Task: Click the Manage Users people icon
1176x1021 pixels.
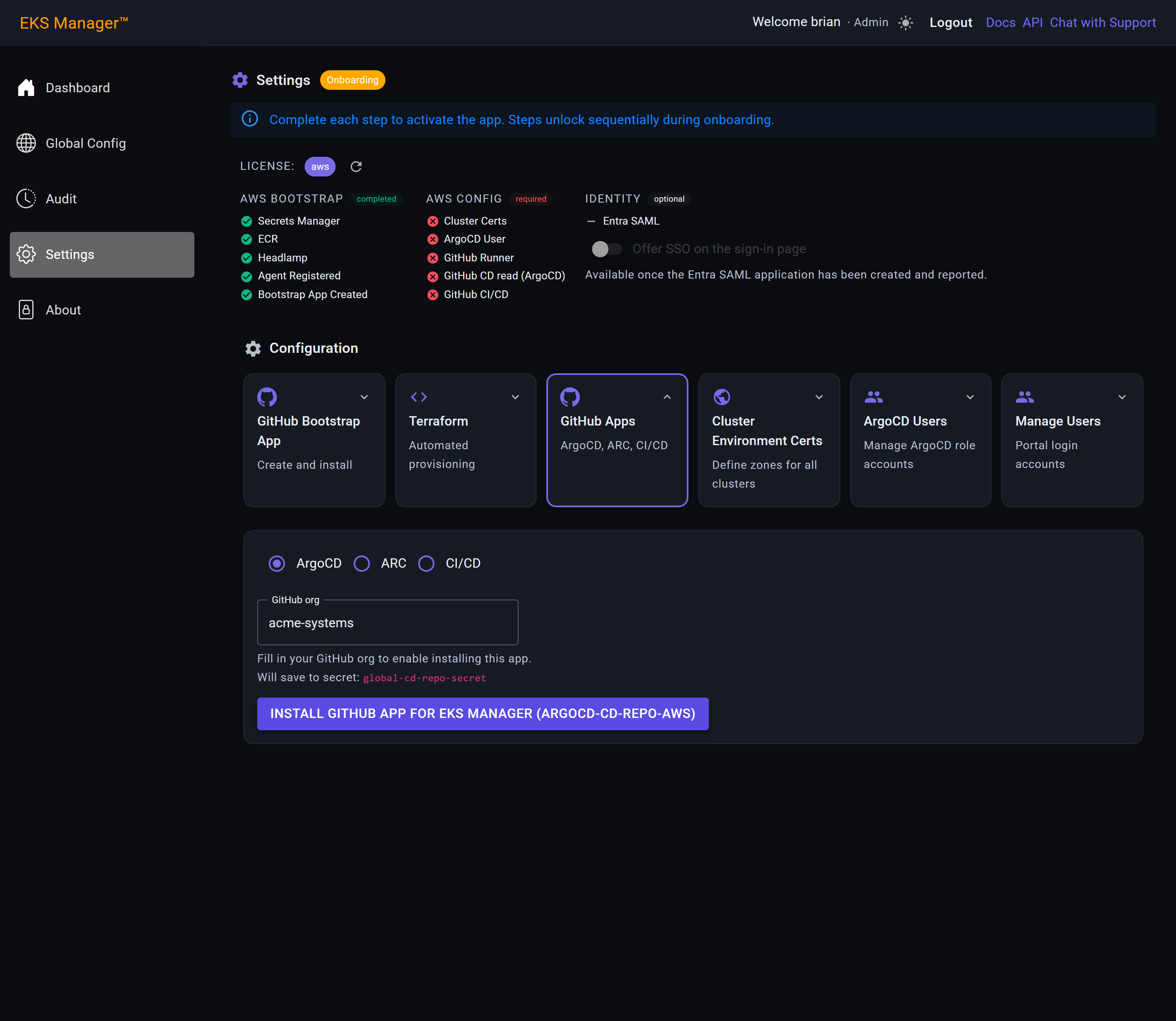Action: tap(1025, 397)
